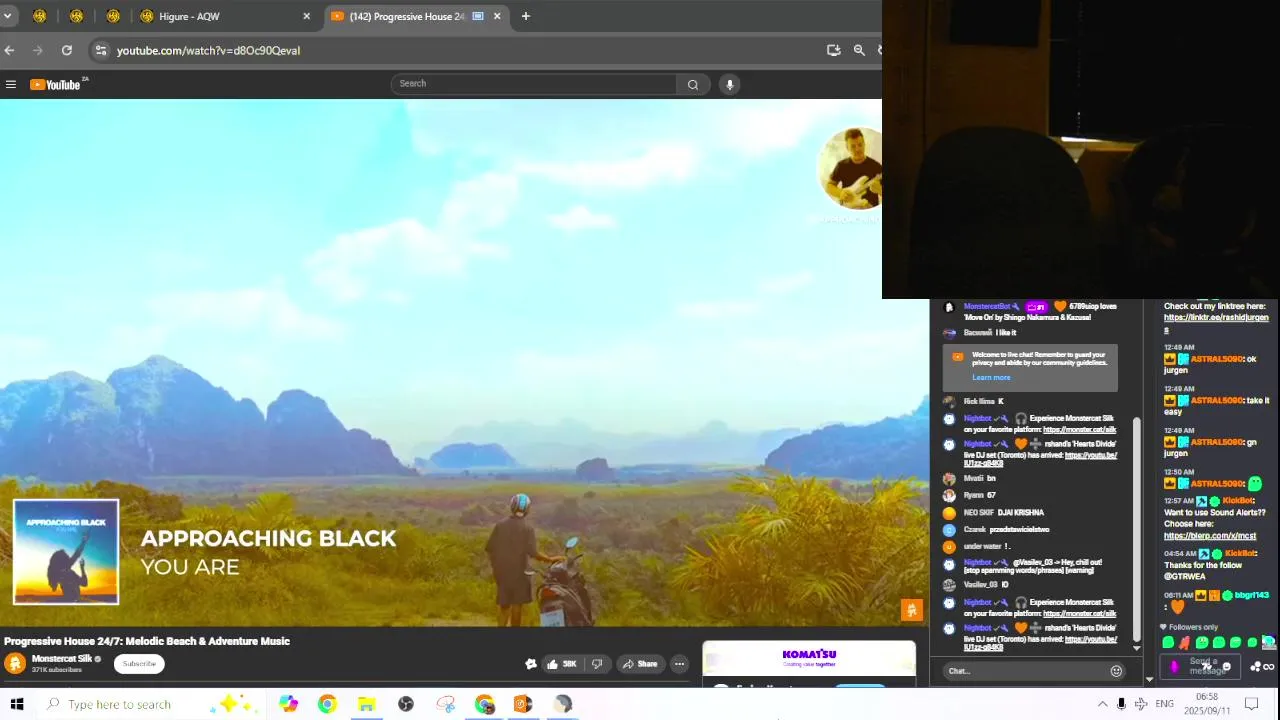Click the address bar URL youtube.com/watch
The height and width of the screenshot is (720, 1280).
click(208, 50)
